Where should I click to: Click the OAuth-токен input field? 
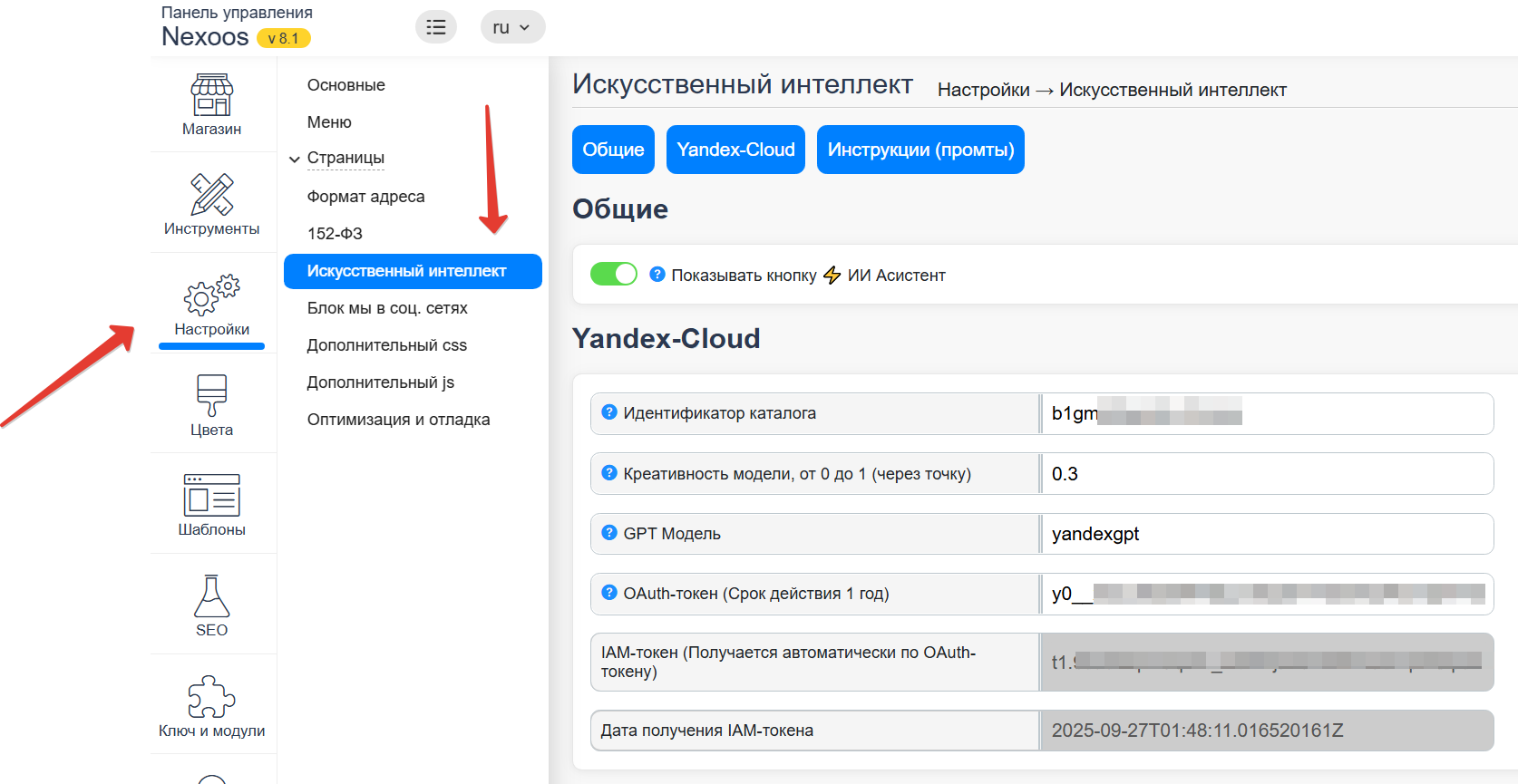pos(1266,594)
